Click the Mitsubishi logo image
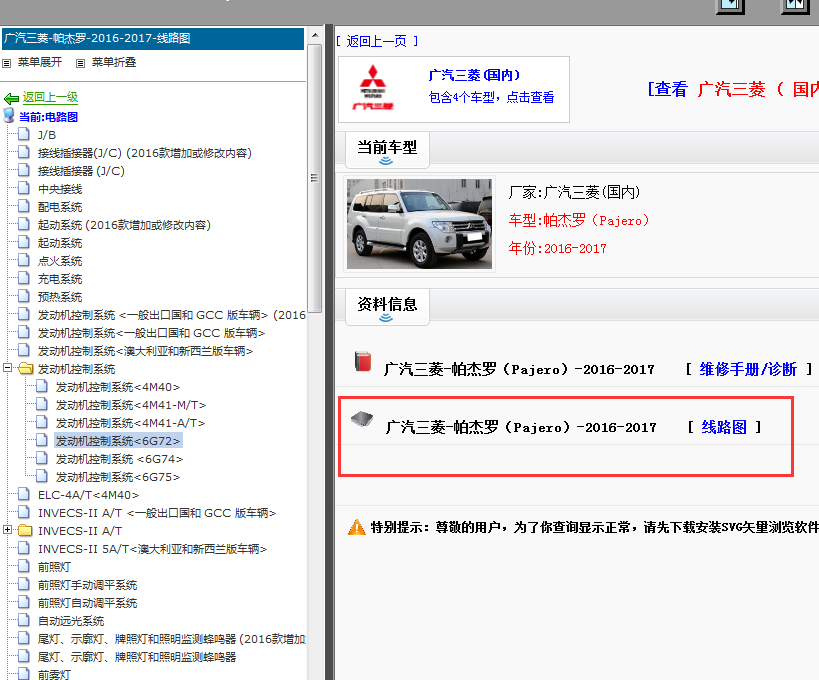Image resolution: width=819 pixels, height=680 pixels. (372, 87)
